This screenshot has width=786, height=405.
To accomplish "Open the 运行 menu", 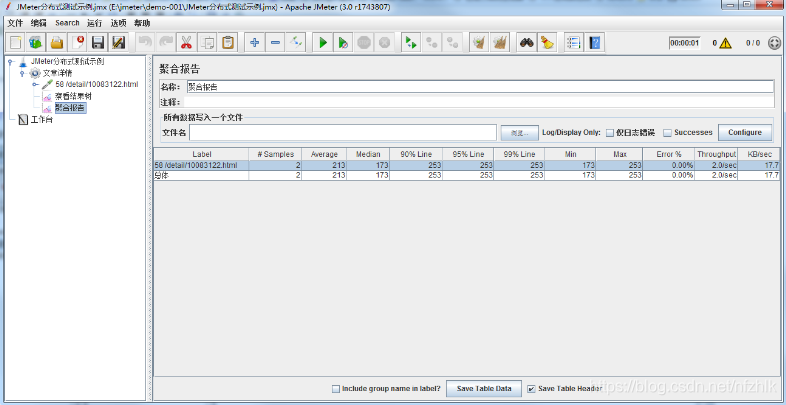I will click(94, 23).
